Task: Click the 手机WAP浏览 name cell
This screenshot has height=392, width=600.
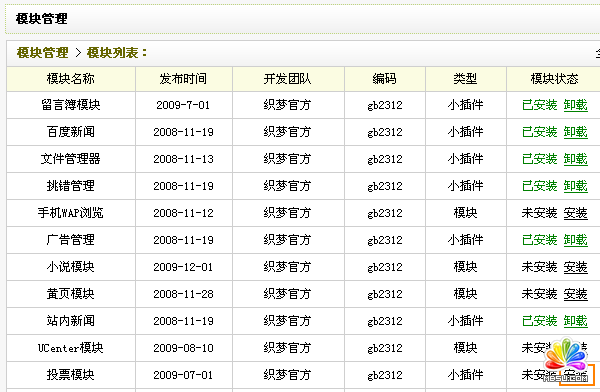Action: point(71,213)
